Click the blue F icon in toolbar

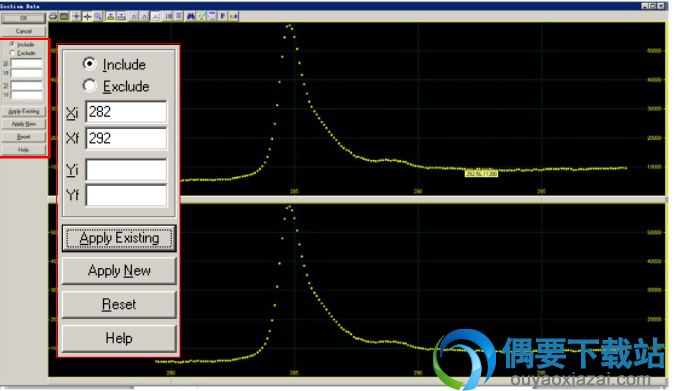tap(222, 16)
